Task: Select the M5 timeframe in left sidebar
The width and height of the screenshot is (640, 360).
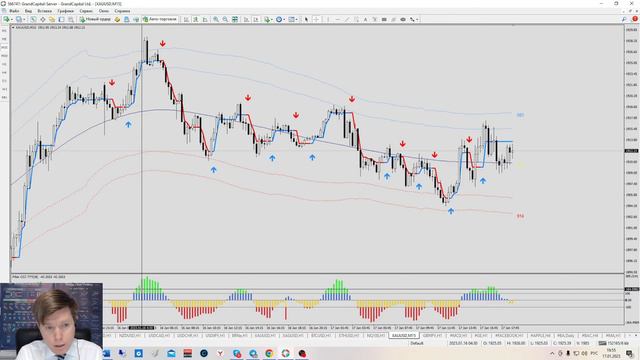Action: 4,39
